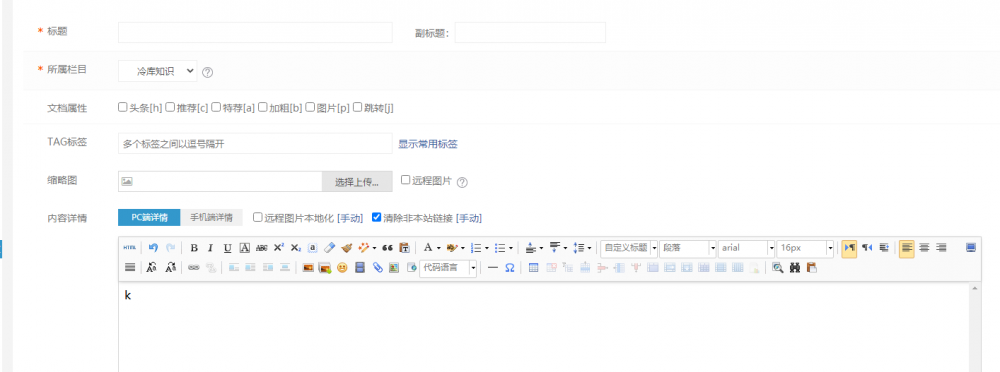Expand the ordered list style arrow

(487, 248)
